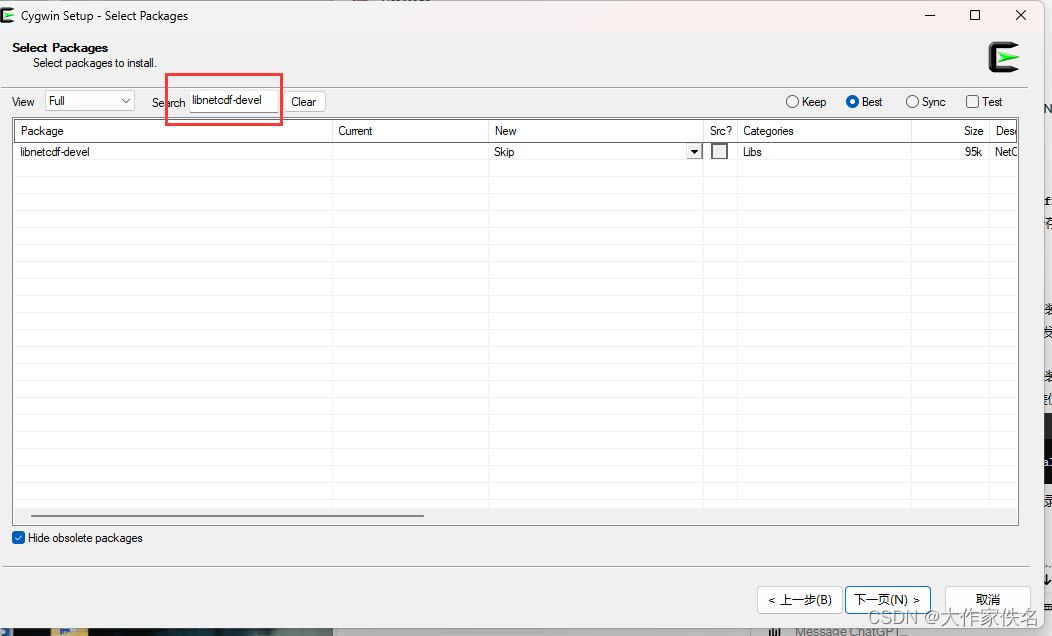1052x636 pixels.
Task: Clear the package search text
Action: 304,102
